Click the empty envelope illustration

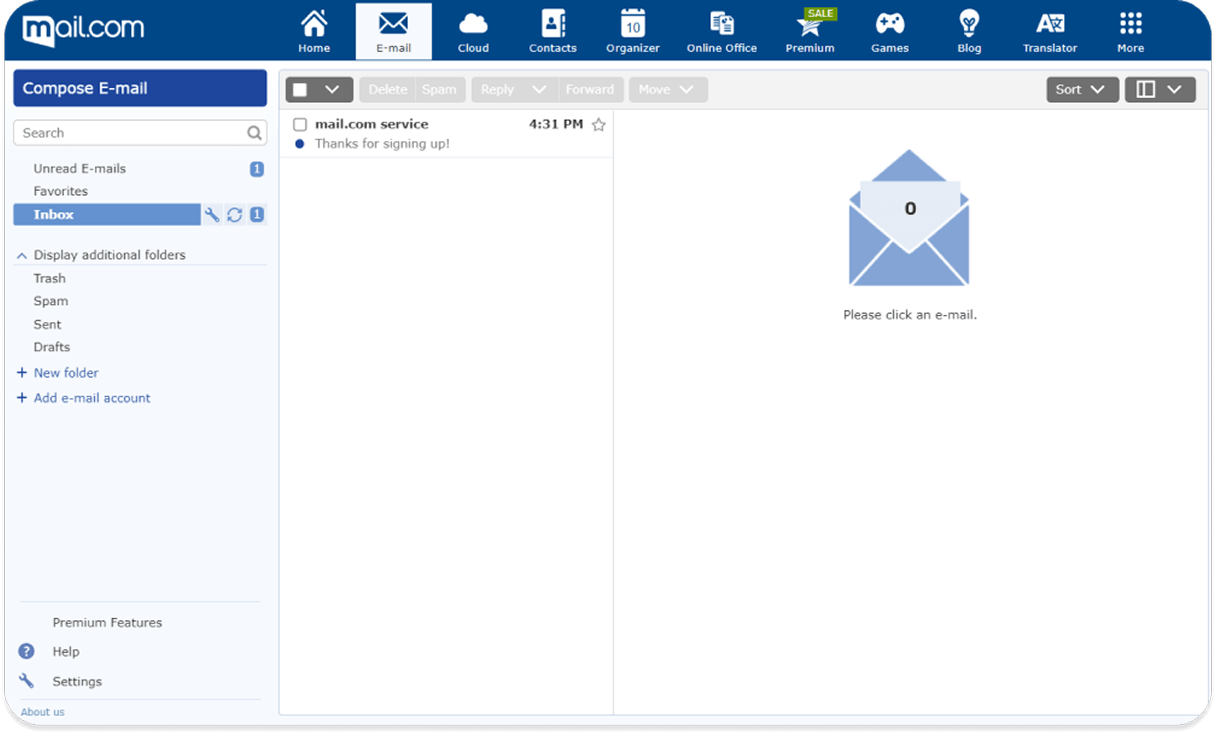coord(909,217)
